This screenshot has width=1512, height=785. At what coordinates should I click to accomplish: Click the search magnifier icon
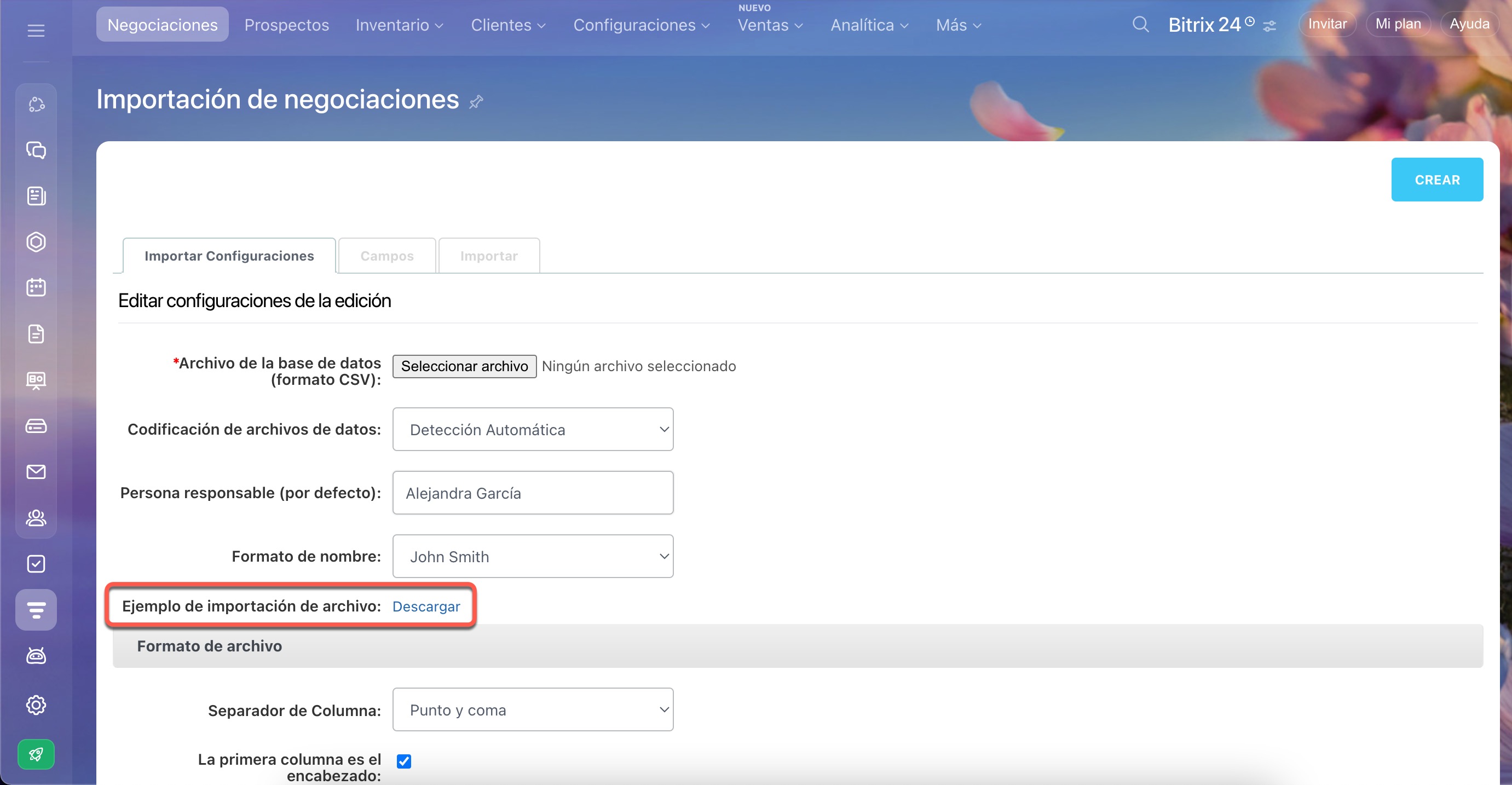(1140, 24)
